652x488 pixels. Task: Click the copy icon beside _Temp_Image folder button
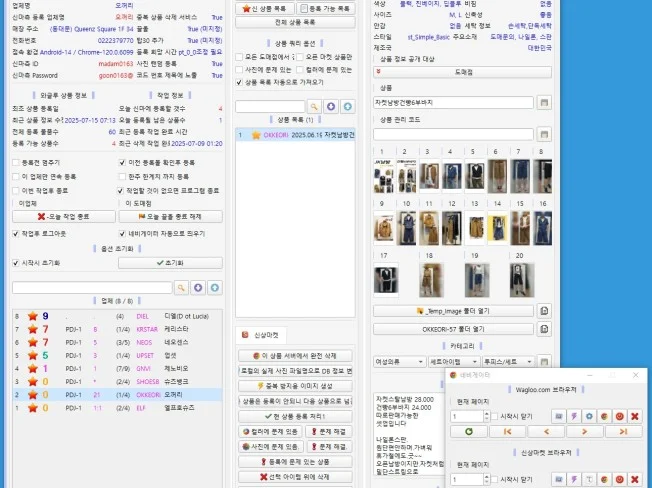(544, 311)
